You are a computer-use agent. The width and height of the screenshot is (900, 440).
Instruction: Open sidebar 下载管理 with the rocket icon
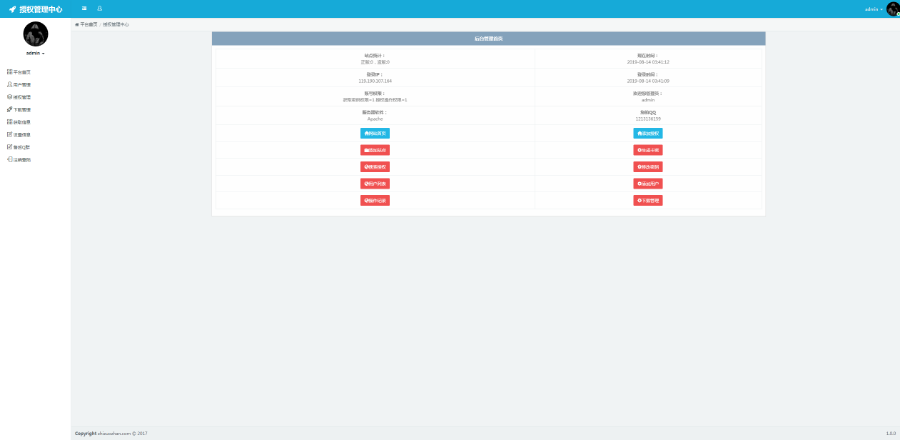click(x=19, y=110)
